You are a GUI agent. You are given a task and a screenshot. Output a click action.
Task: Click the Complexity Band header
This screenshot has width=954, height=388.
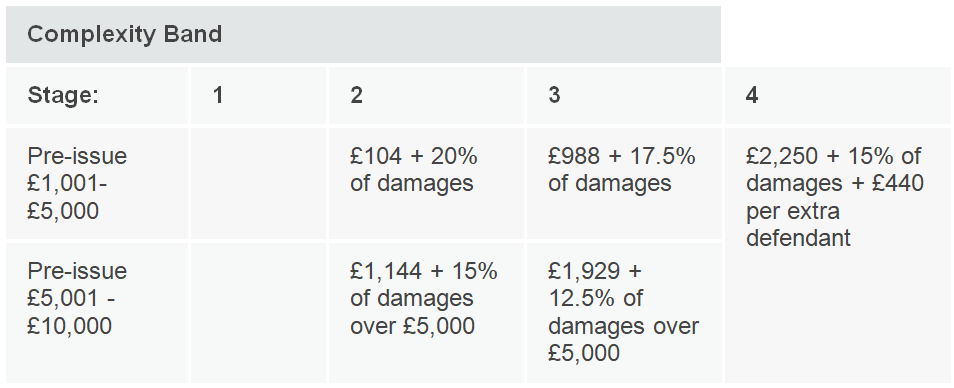point(363,35)
